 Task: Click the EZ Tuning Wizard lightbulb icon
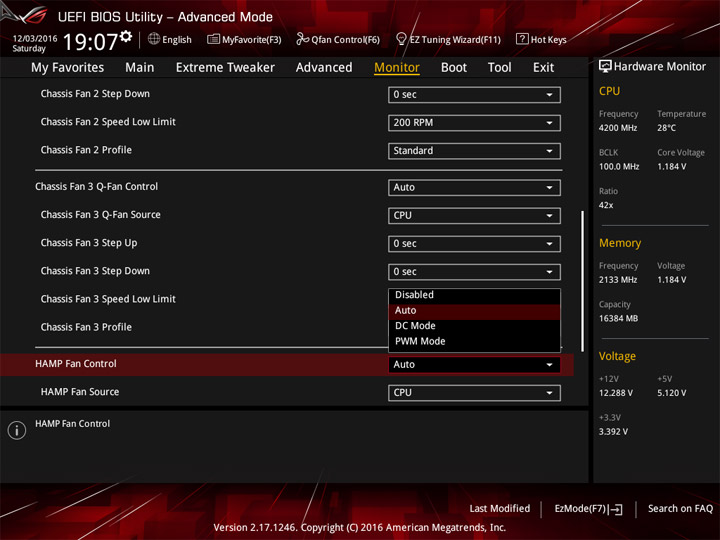pos(401,39)
